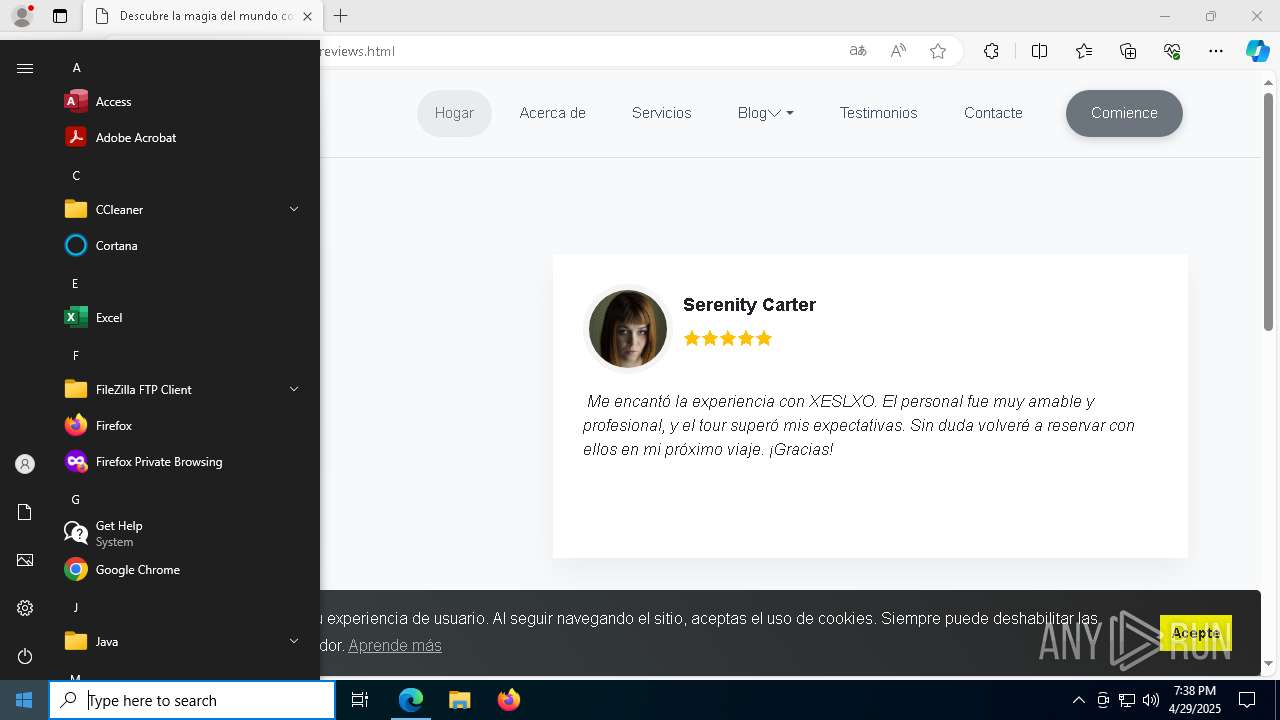
Task: Click the Power button in the Start menu
Action: (25, 656)
